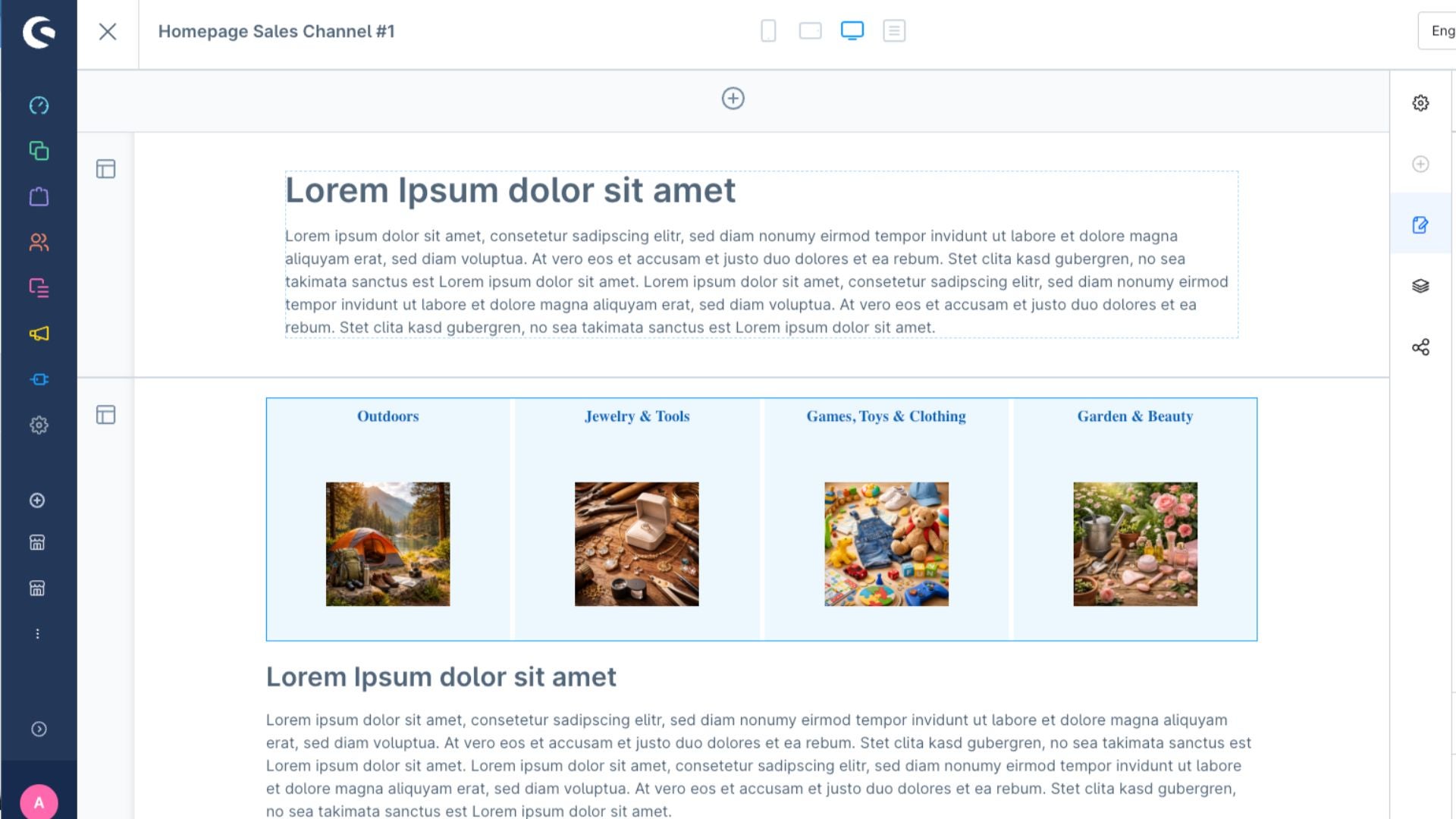This screenshot has height=819, width=1456.
Task: Open the Catalogues section icon
Action: 38,151
